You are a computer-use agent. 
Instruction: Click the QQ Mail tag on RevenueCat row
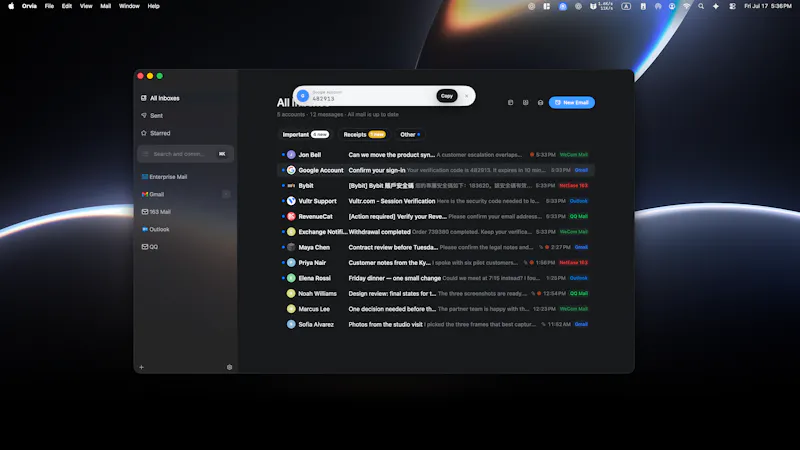point(579,216)
